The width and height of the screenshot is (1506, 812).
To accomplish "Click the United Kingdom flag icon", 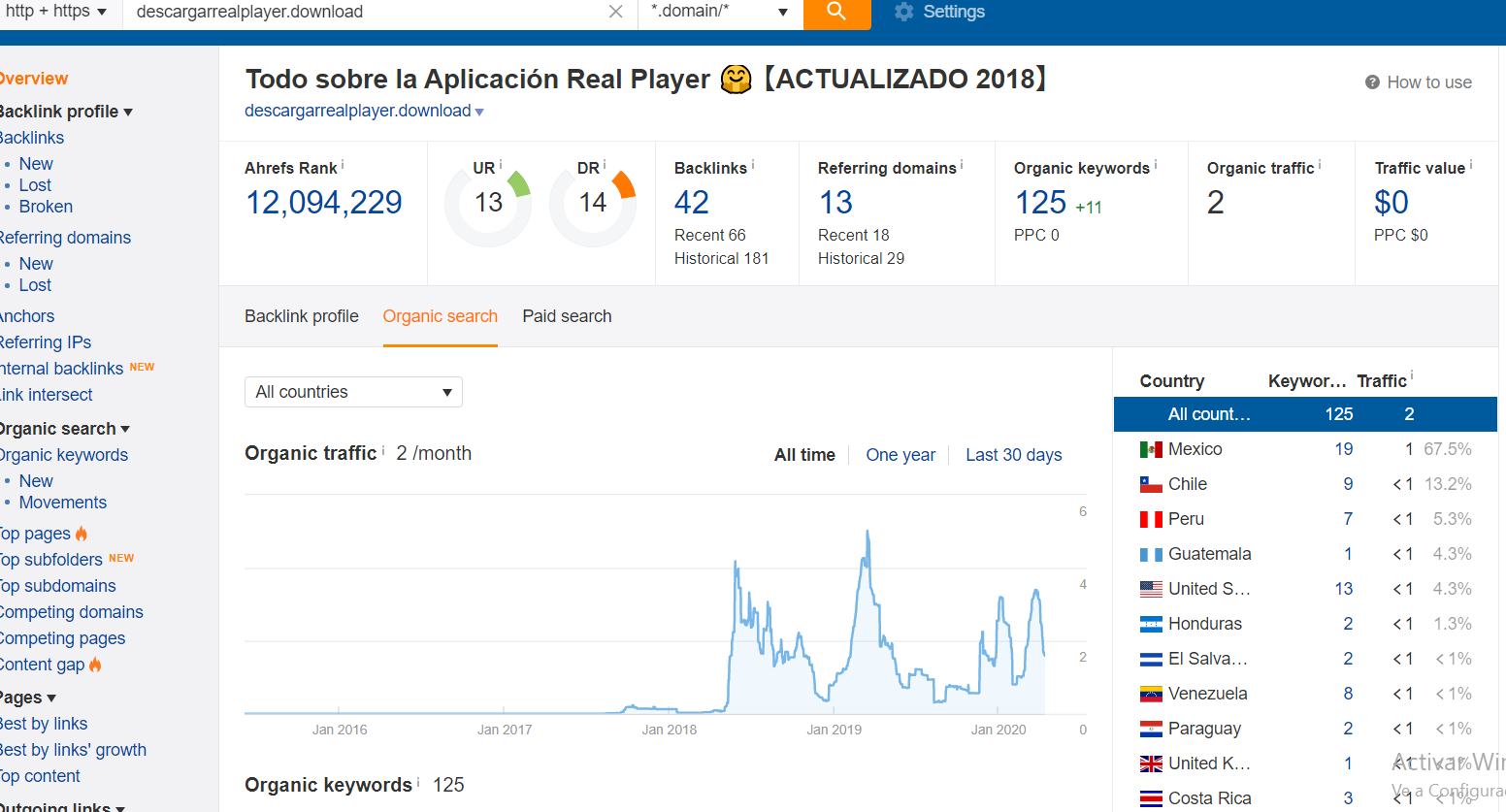I will click(1151, 763).
